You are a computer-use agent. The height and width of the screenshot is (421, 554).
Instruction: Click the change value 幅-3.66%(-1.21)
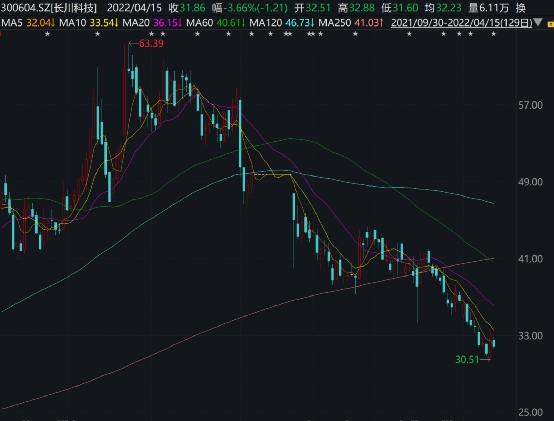click(250, 8)
